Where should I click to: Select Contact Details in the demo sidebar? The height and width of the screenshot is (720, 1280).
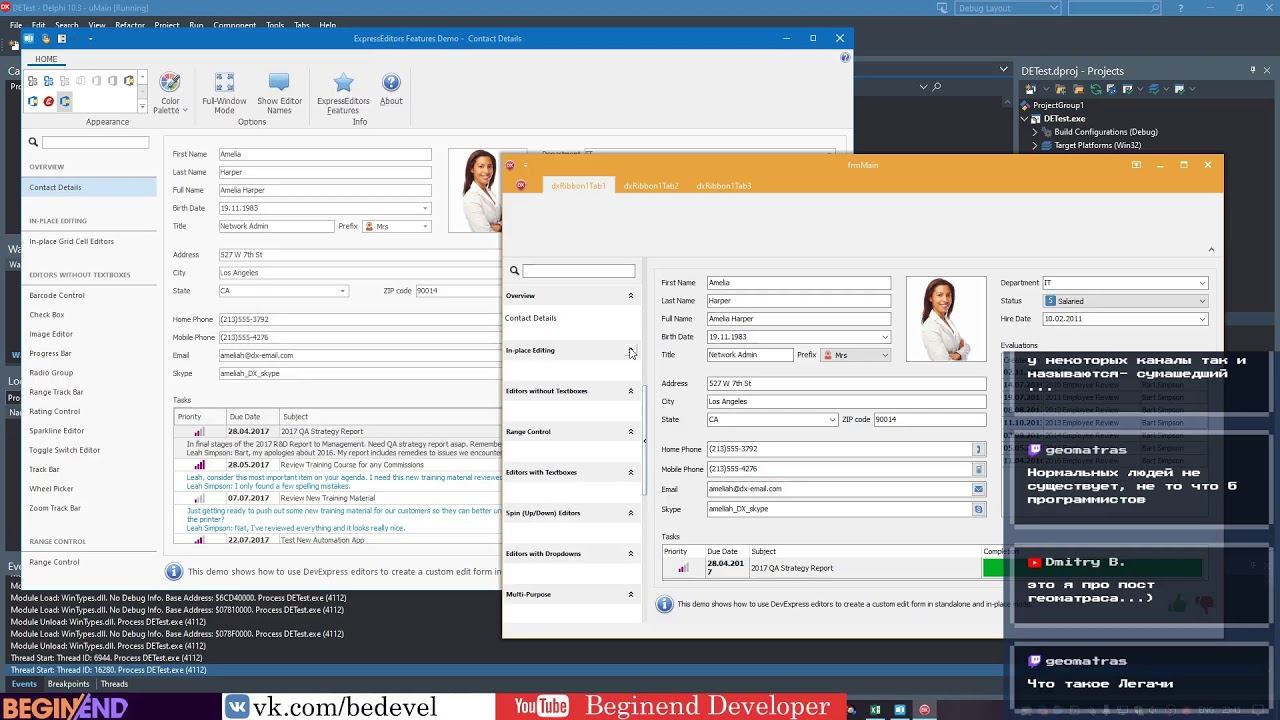[89, 187]
